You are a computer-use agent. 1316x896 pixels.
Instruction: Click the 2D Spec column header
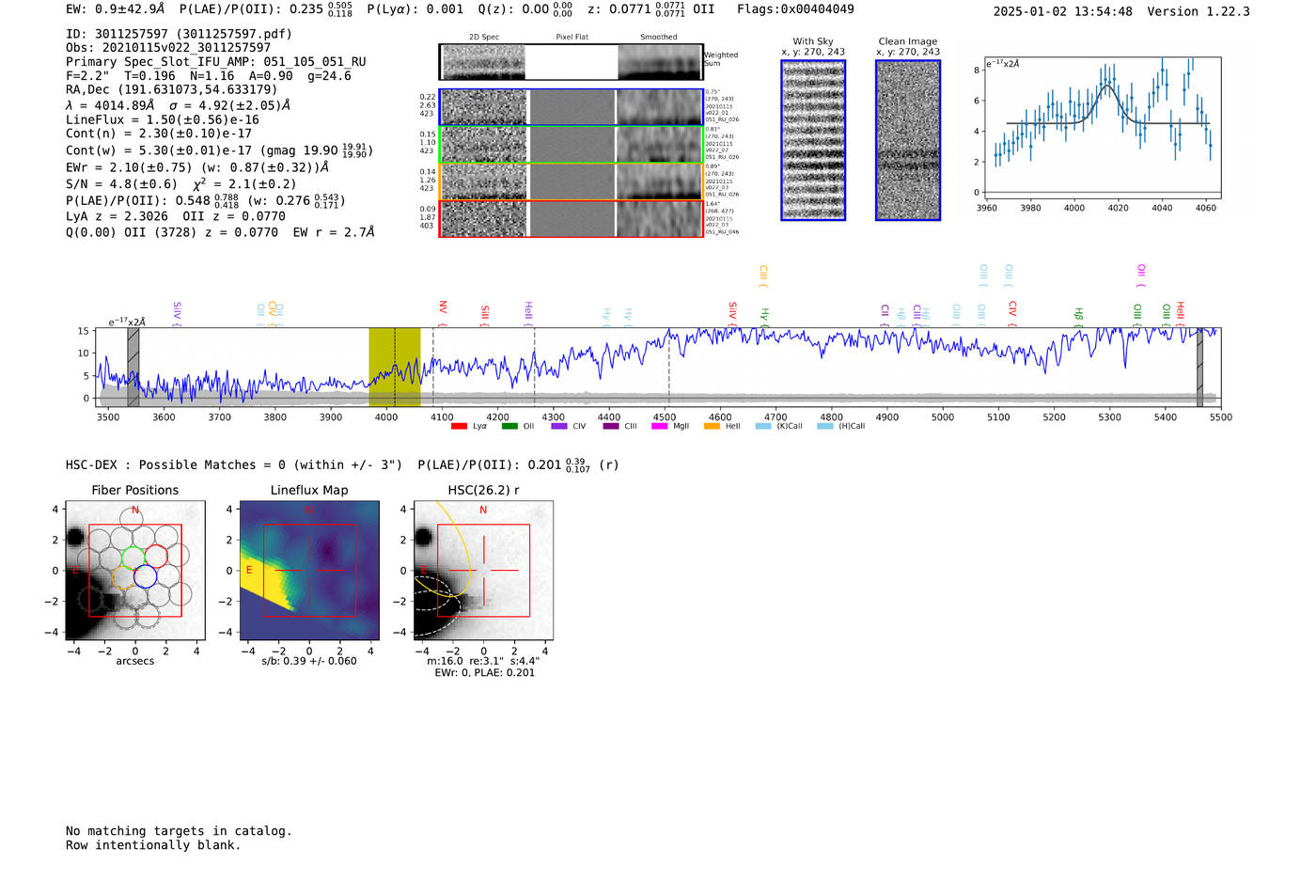(484, 38)
